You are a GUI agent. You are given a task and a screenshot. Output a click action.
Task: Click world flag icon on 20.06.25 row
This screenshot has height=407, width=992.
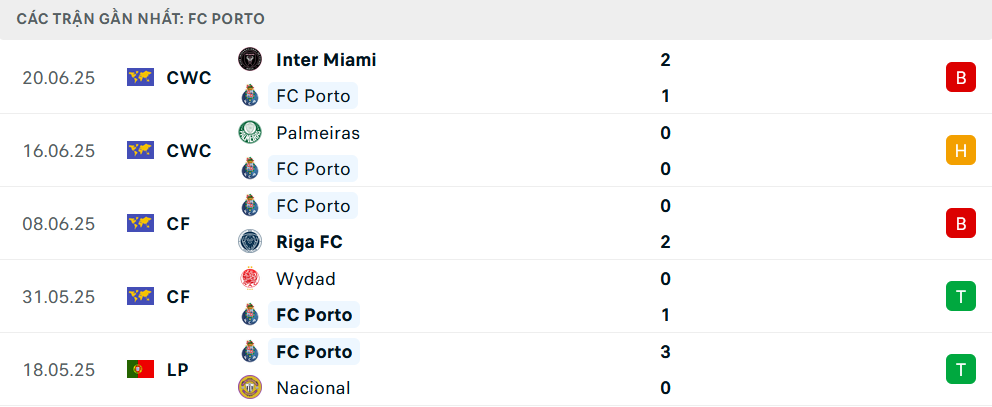[x=140, y=77]
